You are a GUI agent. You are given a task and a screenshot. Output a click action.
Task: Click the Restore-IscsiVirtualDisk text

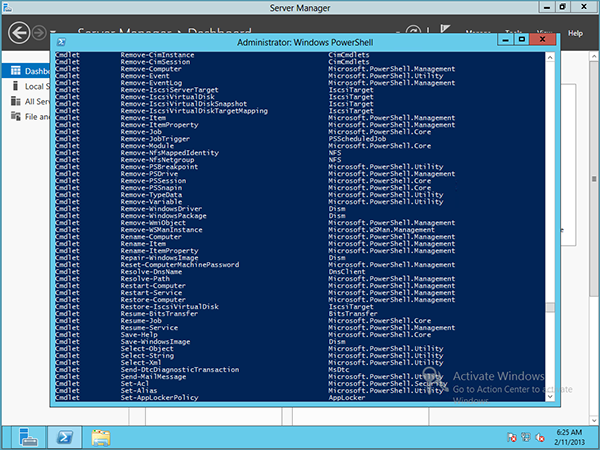pos(170,307)
